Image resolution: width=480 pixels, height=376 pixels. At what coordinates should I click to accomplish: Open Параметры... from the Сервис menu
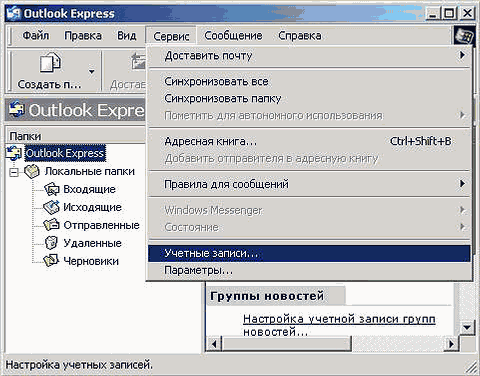(309, 270)
